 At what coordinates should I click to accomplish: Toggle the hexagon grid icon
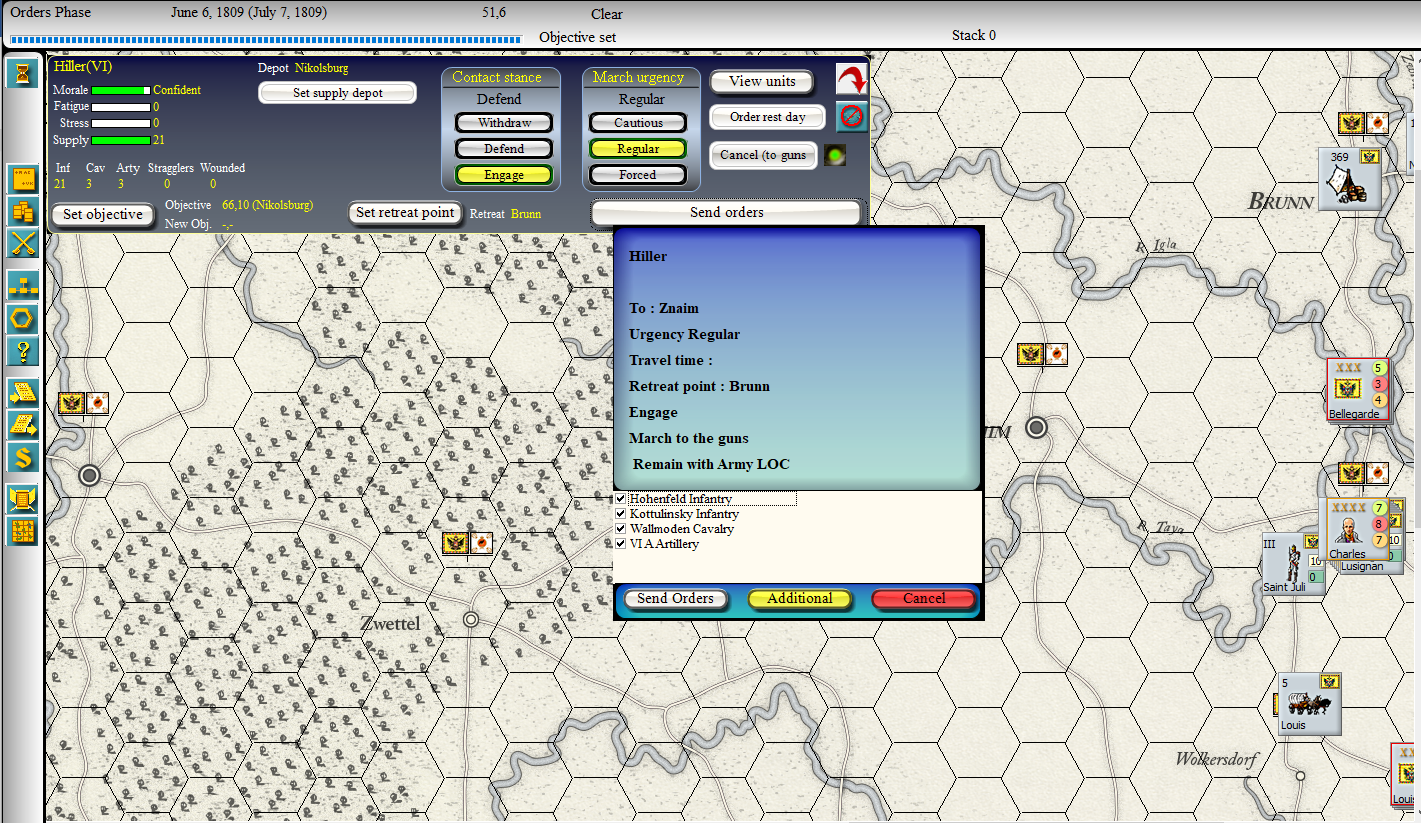click(x=22, y=319)
